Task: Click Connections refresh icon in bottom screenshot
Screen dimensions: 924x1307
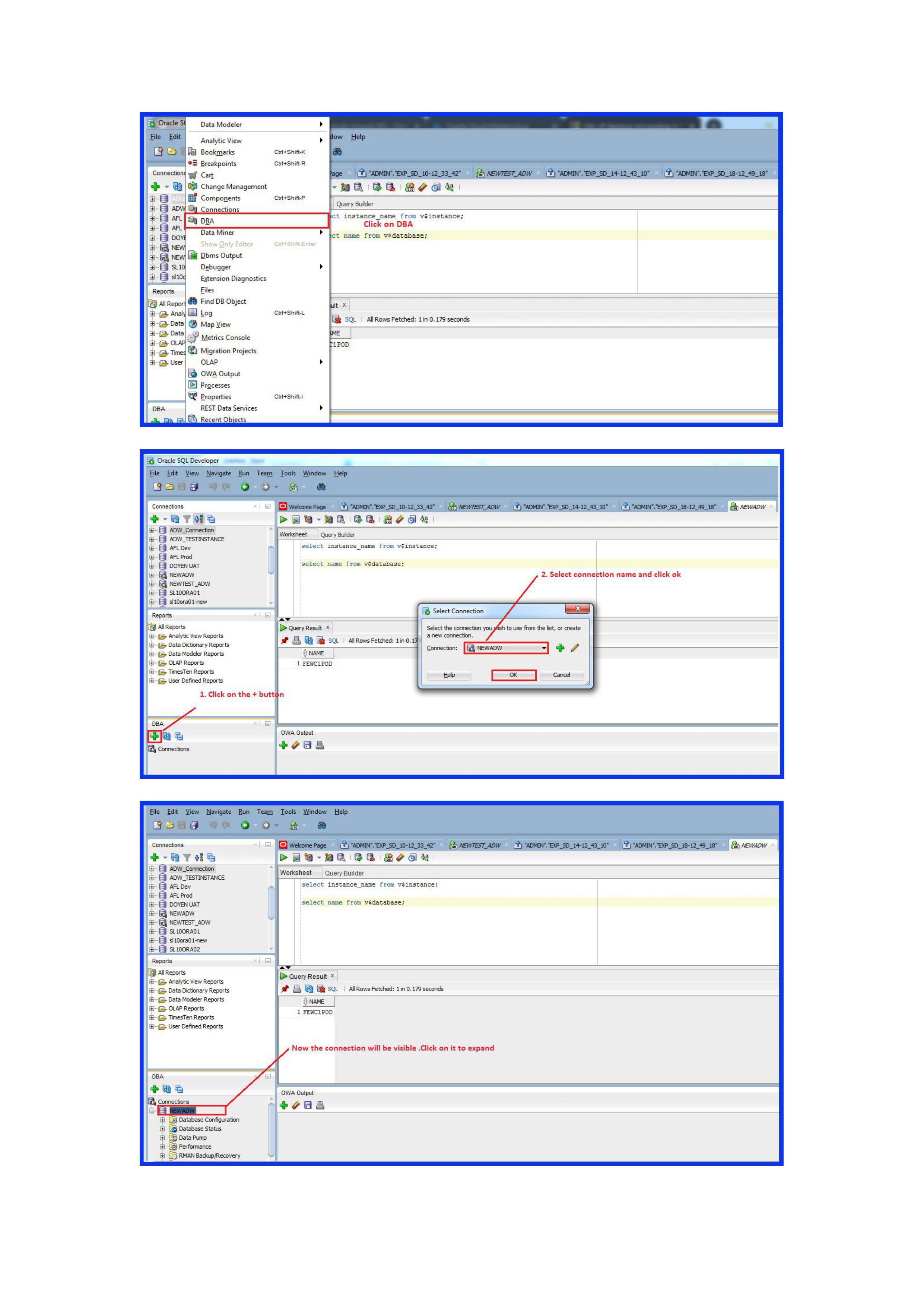Action: 175,857
